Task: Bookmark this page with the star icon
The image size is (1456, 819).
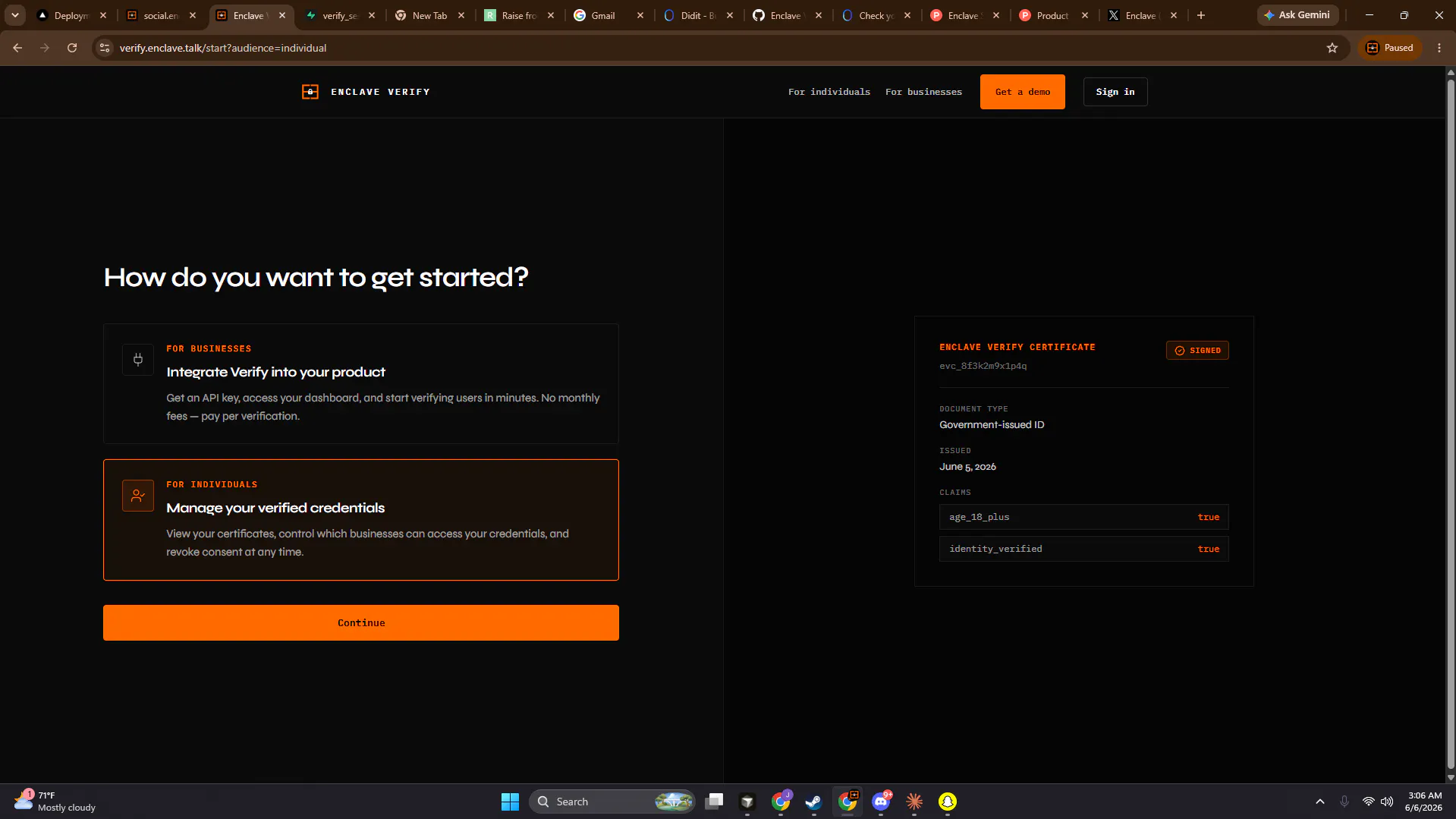Action: pyautogui.click(x=1332, y=48)
